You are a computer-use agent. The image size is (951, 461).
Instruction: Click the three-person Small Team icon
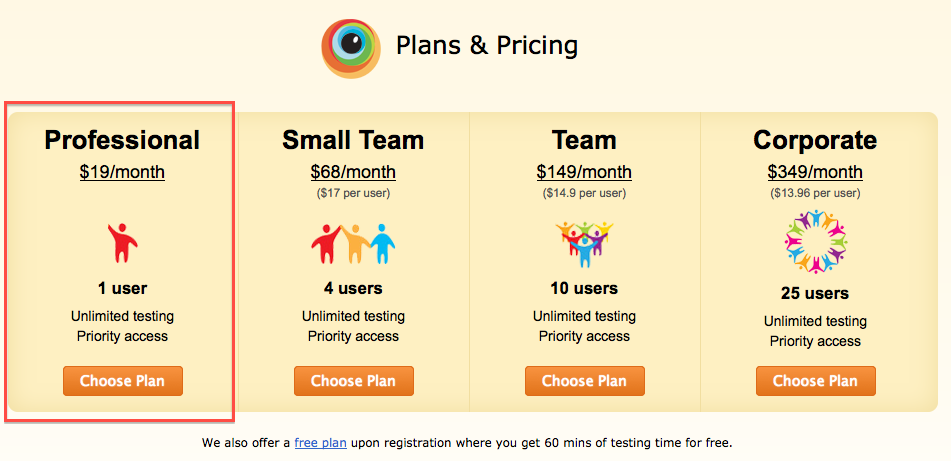pos(353,242)
